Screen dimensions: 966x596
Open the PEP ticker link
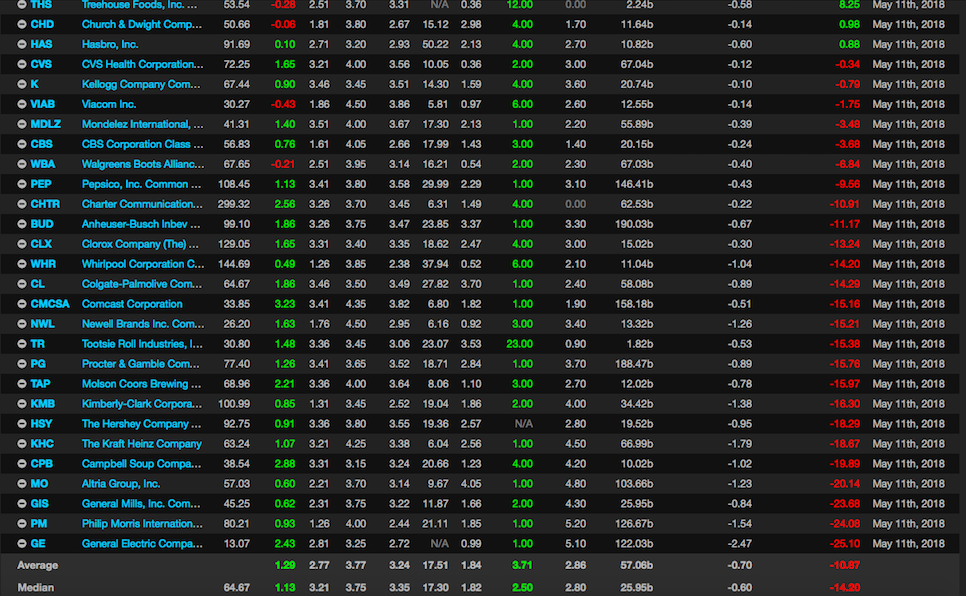point(41,184)
